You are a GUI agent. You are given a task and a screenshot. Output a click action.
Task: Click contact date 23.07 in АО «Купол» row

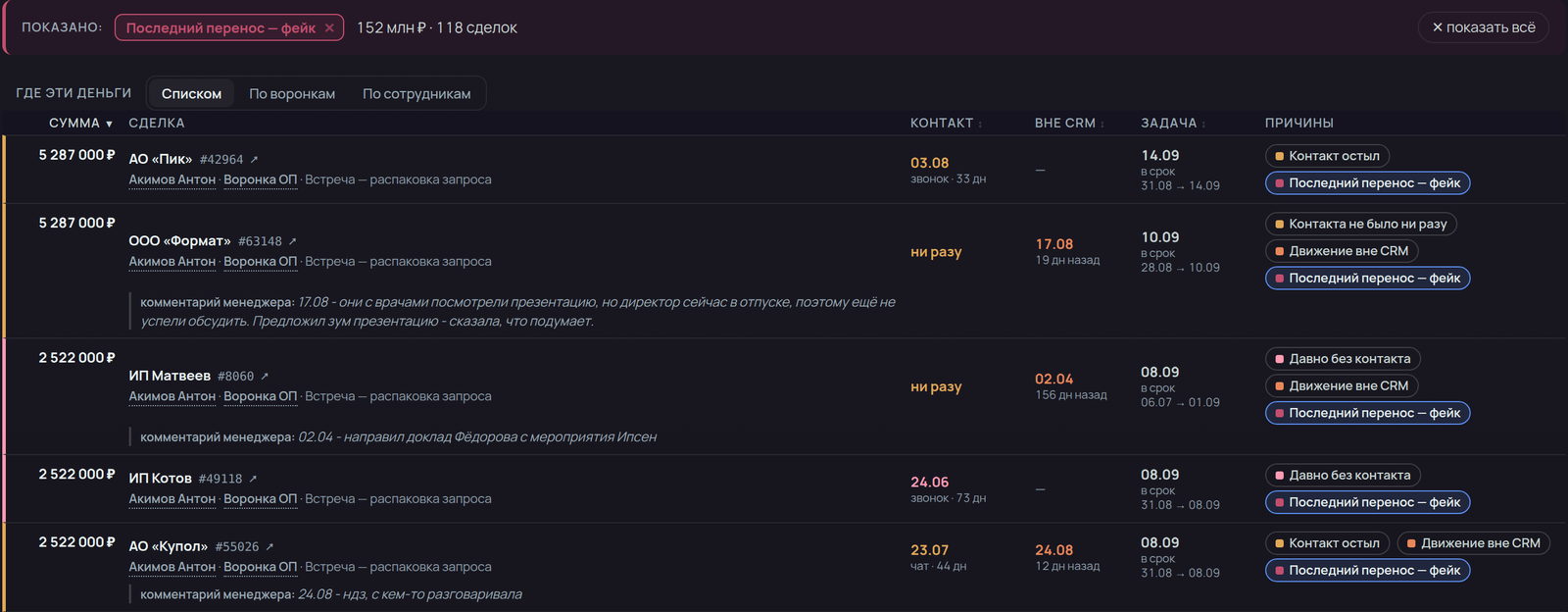coord(930,550)
